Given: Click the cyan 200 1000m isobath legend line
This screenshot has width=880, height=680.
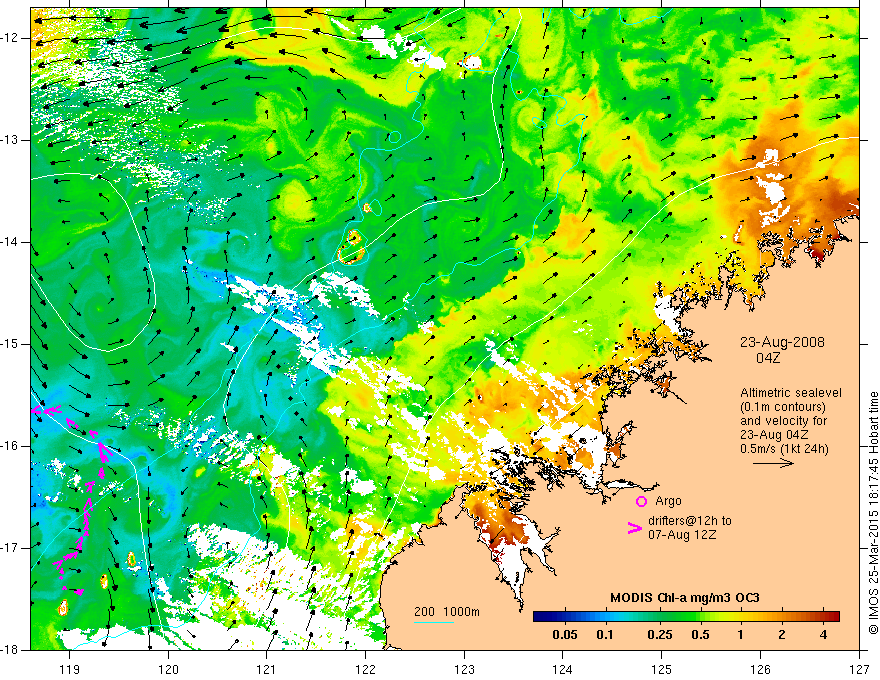Looking at the screenshot, I should click(x=434, y=622).
